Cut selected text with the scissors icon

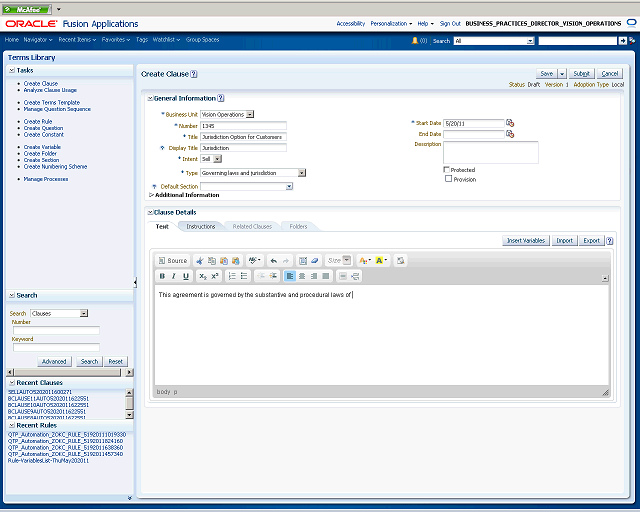tap(200, 260)
